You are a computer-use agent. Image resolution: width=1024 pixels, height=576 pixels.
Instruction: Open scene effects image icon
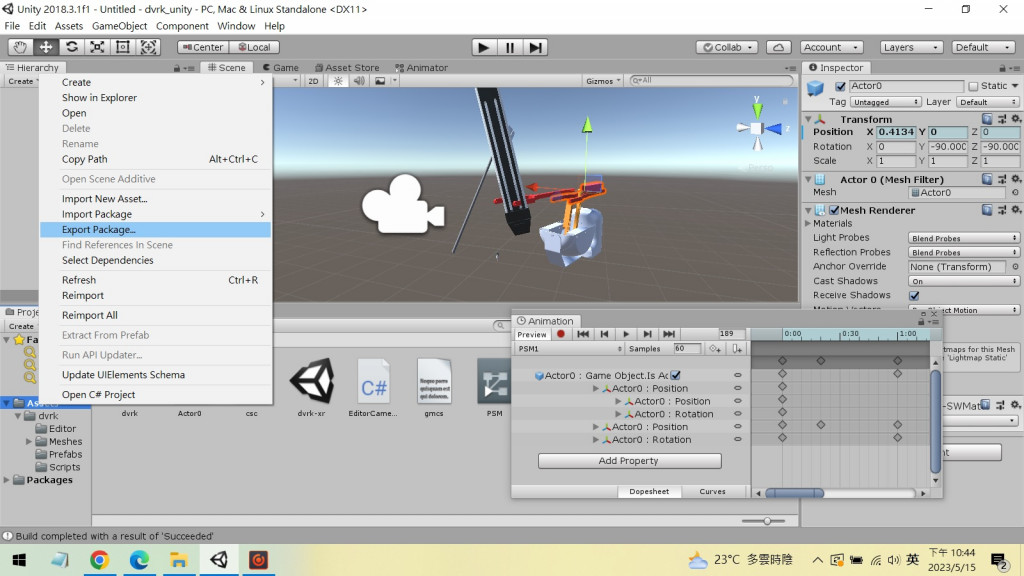click(x=379, y=81)
